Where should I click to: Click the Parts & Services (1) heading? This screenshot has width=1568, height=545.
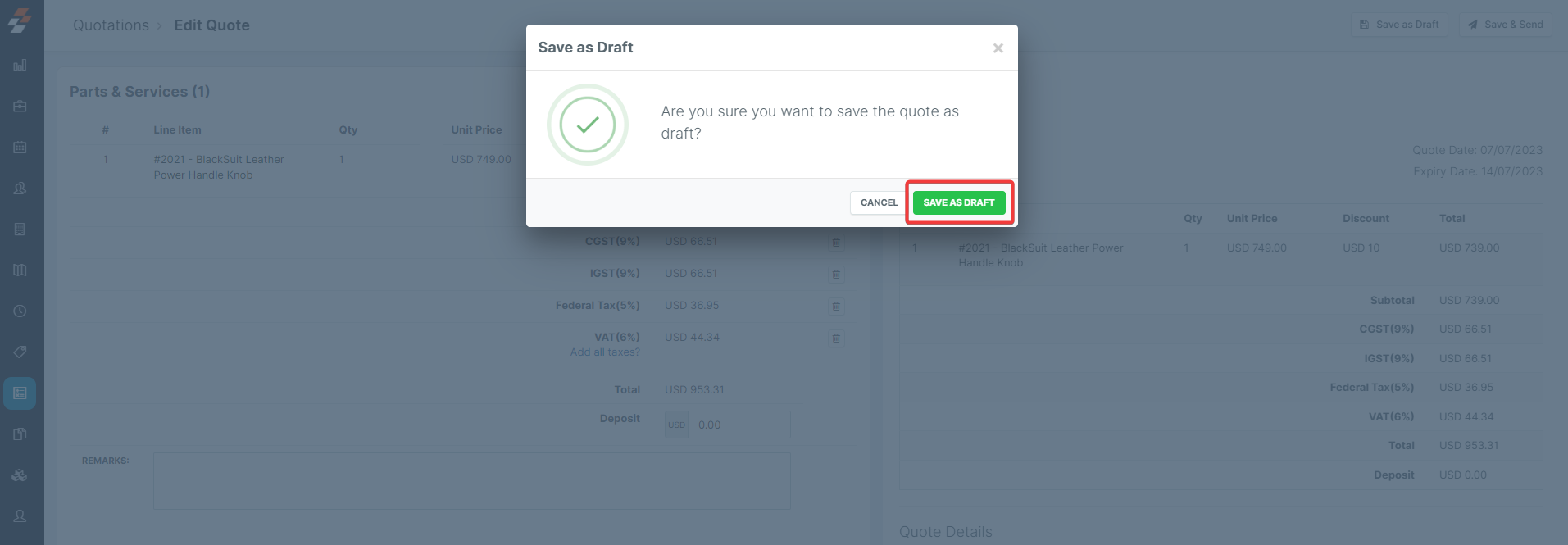tap(139, 92)
